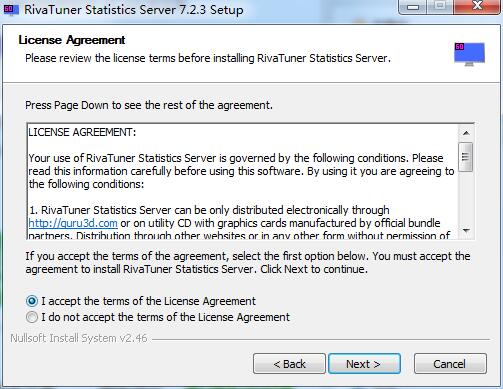The width and height of the screenshot is (503, 389).
Task: Click the Press Page Down instruction text
Action: pos(149,105)
